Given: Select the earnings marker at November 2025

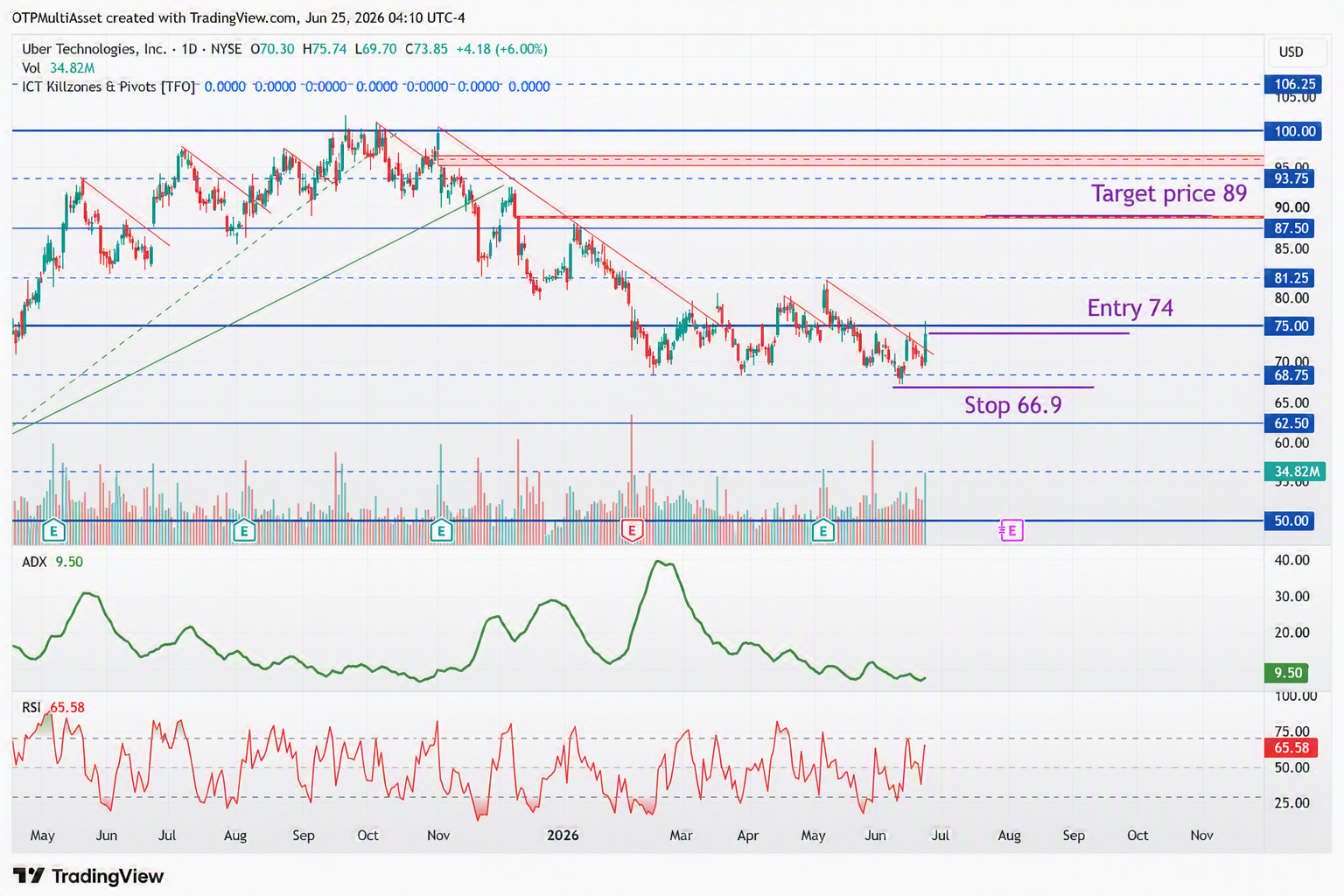Looking at the screenshot, I should pyautogui.click(x=441, y=530).
